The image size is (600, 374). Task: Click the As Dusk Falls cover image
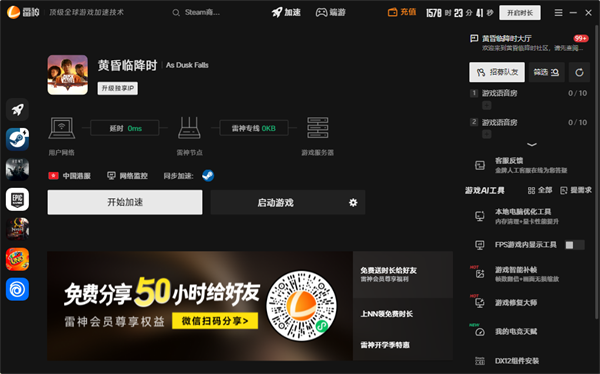click(x=68, y=75)
